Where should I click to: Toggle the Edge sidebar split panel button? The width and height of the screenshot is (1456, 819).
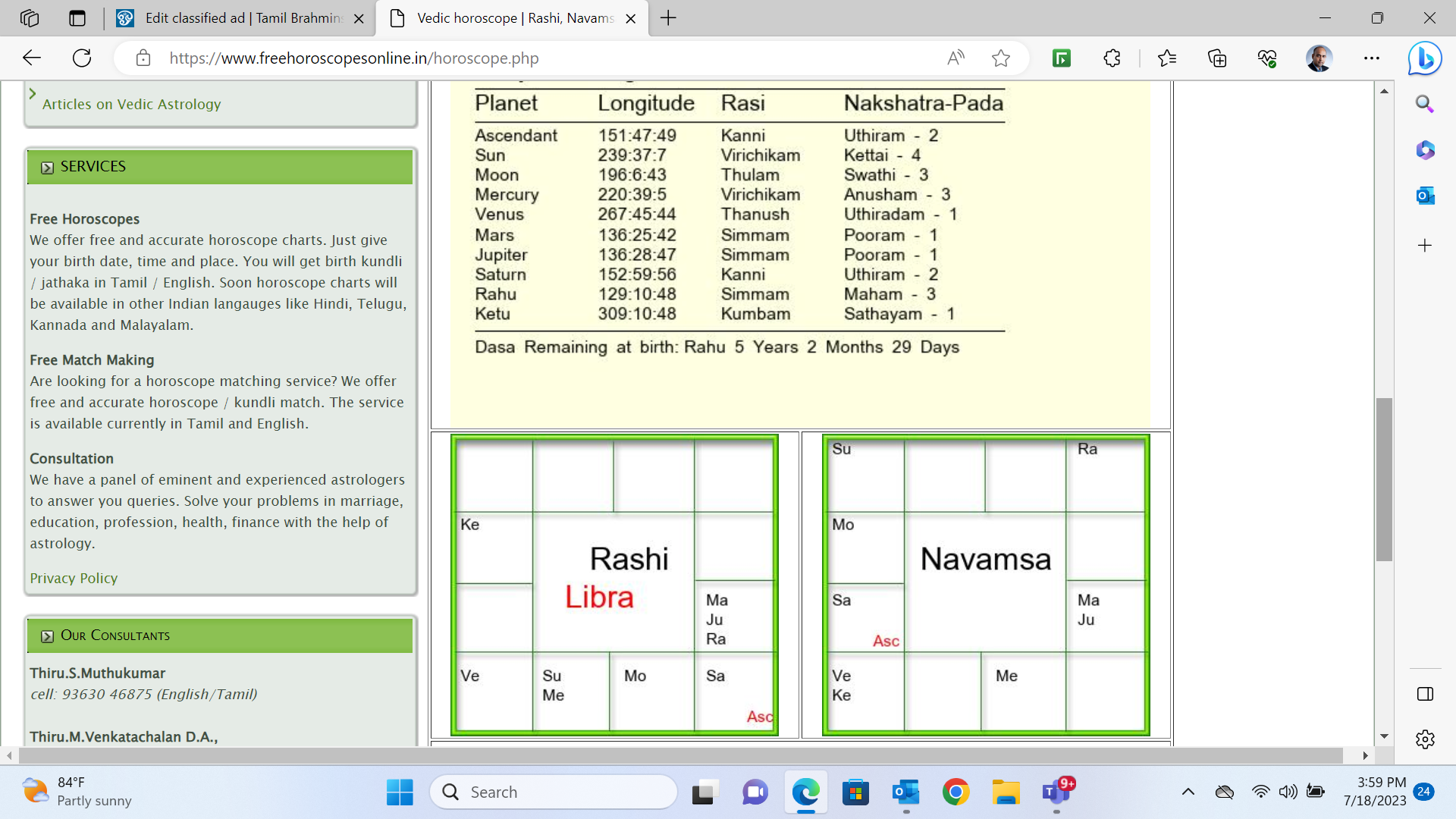pos(1425,694)
